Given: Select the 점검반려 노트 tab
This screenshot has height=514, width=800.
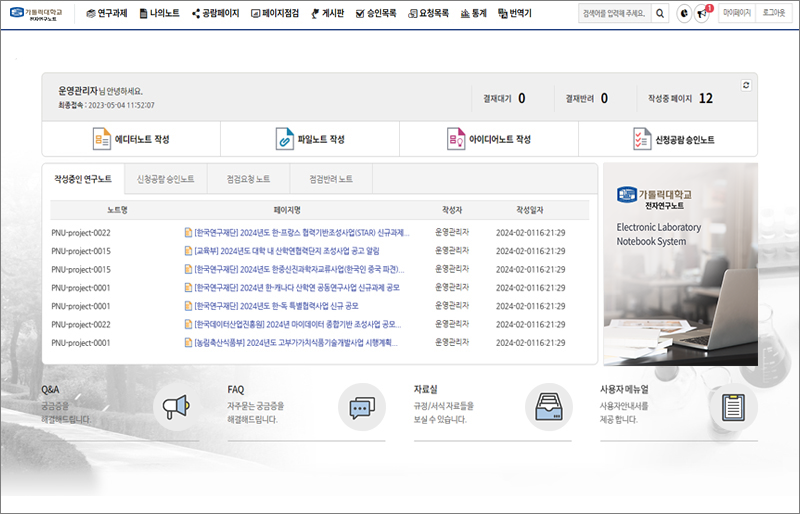Looking at the screenshot, I should point(331,179).
